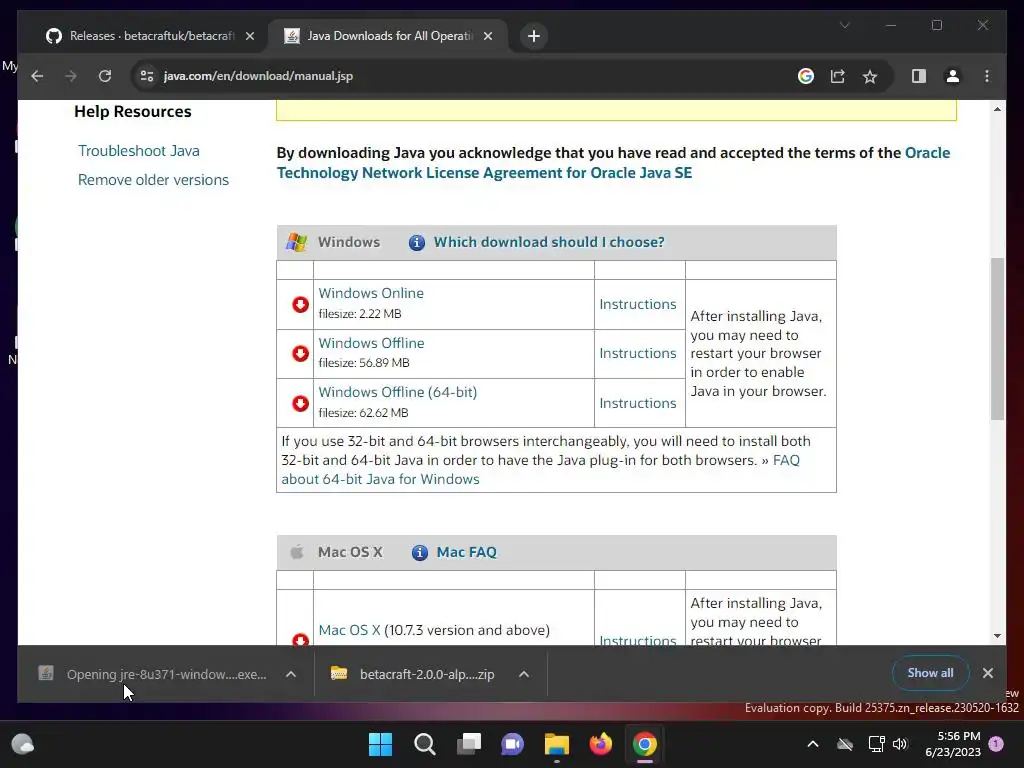Click the Windows Offline (64-bit) download icon
Screen dimensions: 1024x768
pos(300,403)
